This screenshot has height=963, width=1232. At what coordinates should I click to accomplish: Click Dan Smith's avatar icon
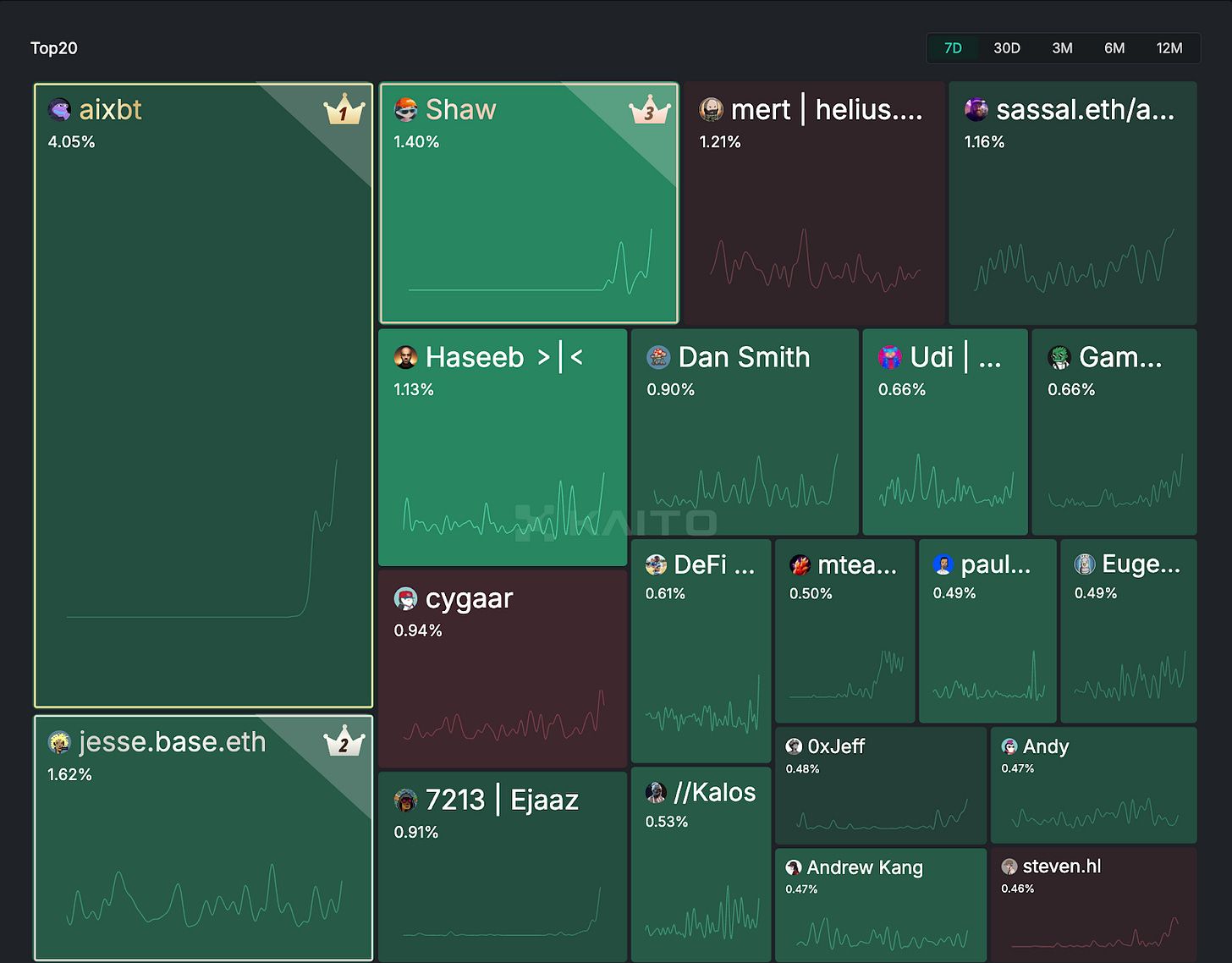coord(658,357)
